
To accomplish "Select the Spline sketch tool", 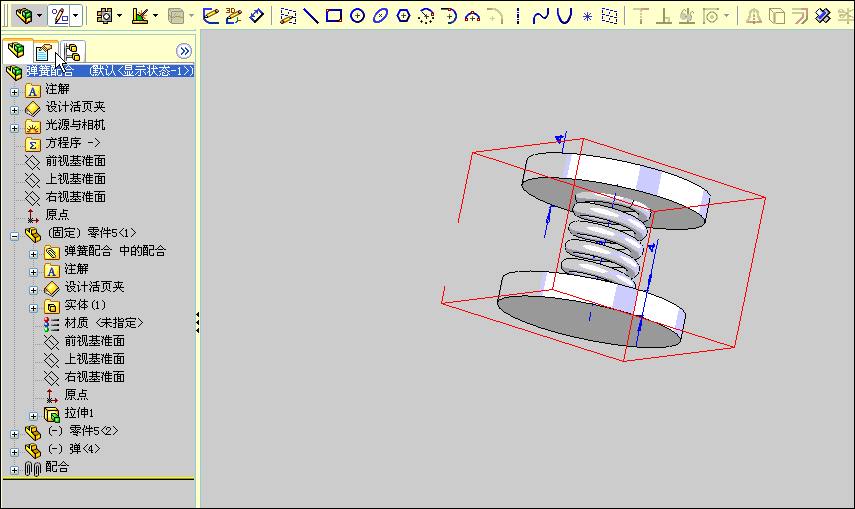I will tap(540, 15).
